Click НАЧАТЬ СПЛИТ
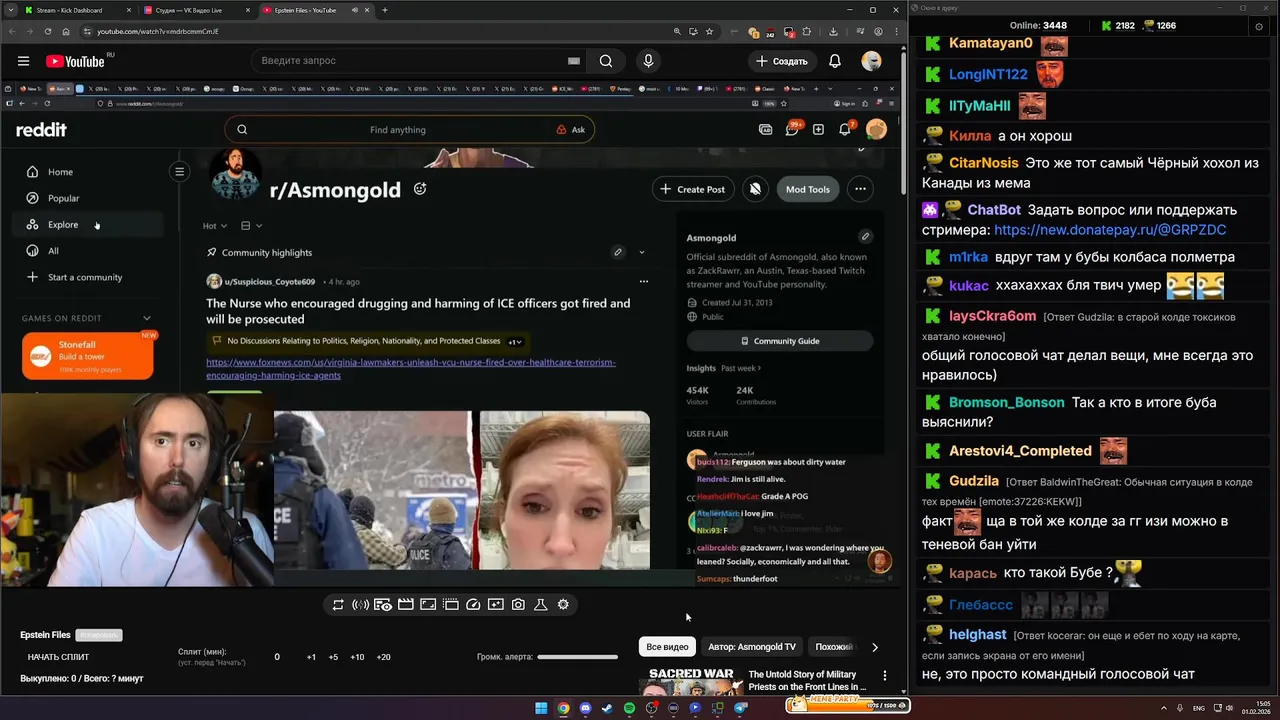1280x720 pixels. click(x=58, y=657)
